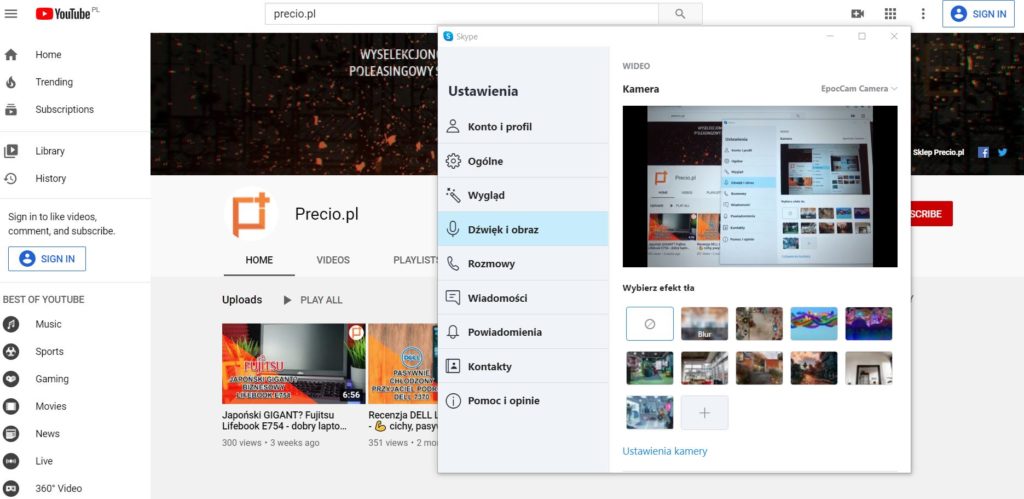Viewport: 1024px width, 499px height.
Task: Open the create video camera icon
Action: point(857,14)
